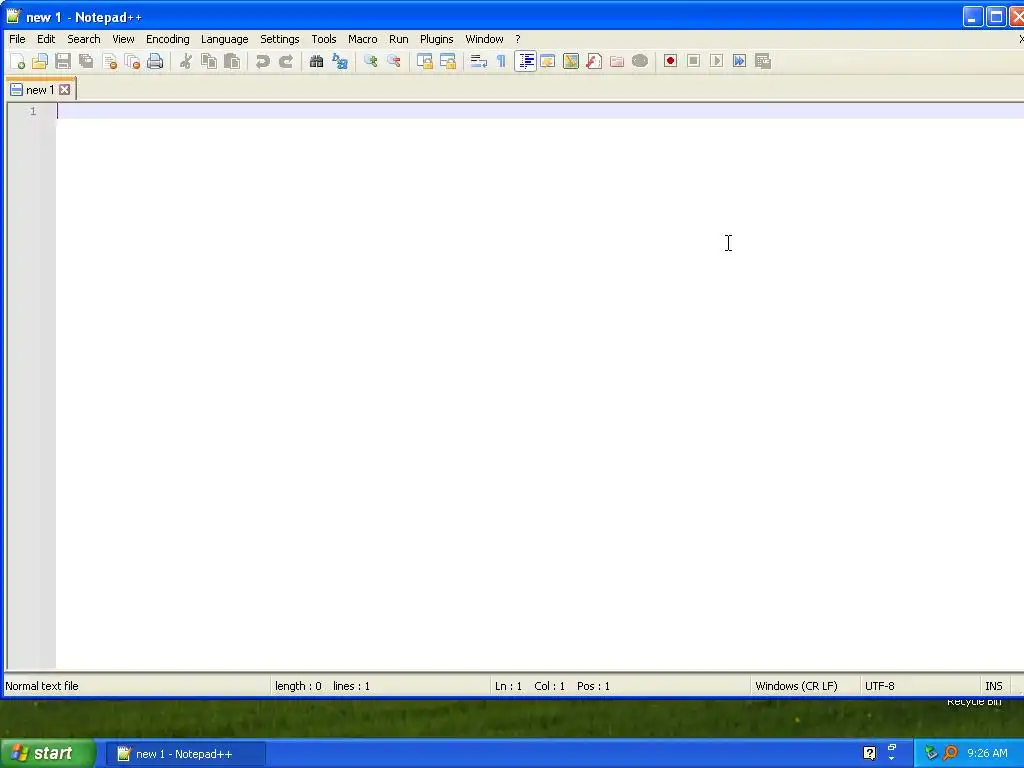Toggle Synchronize Horizontal Scrolling icon
The height and width of the screenshot is (768, 1024).
coord(448,61)
